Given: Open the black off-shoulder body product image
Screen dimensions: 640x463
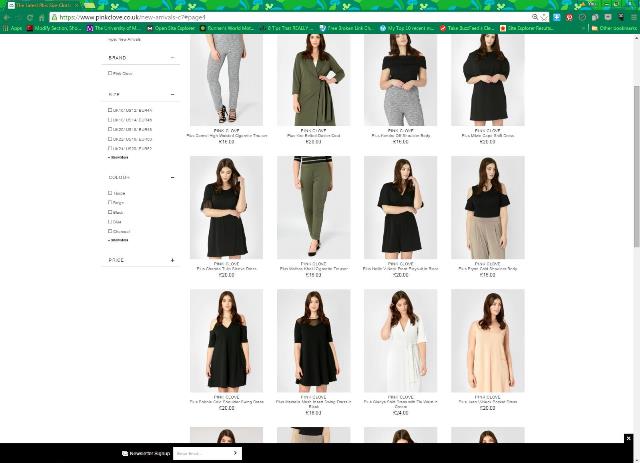Looking at the screenshot, I should click(x=400, y=80).
